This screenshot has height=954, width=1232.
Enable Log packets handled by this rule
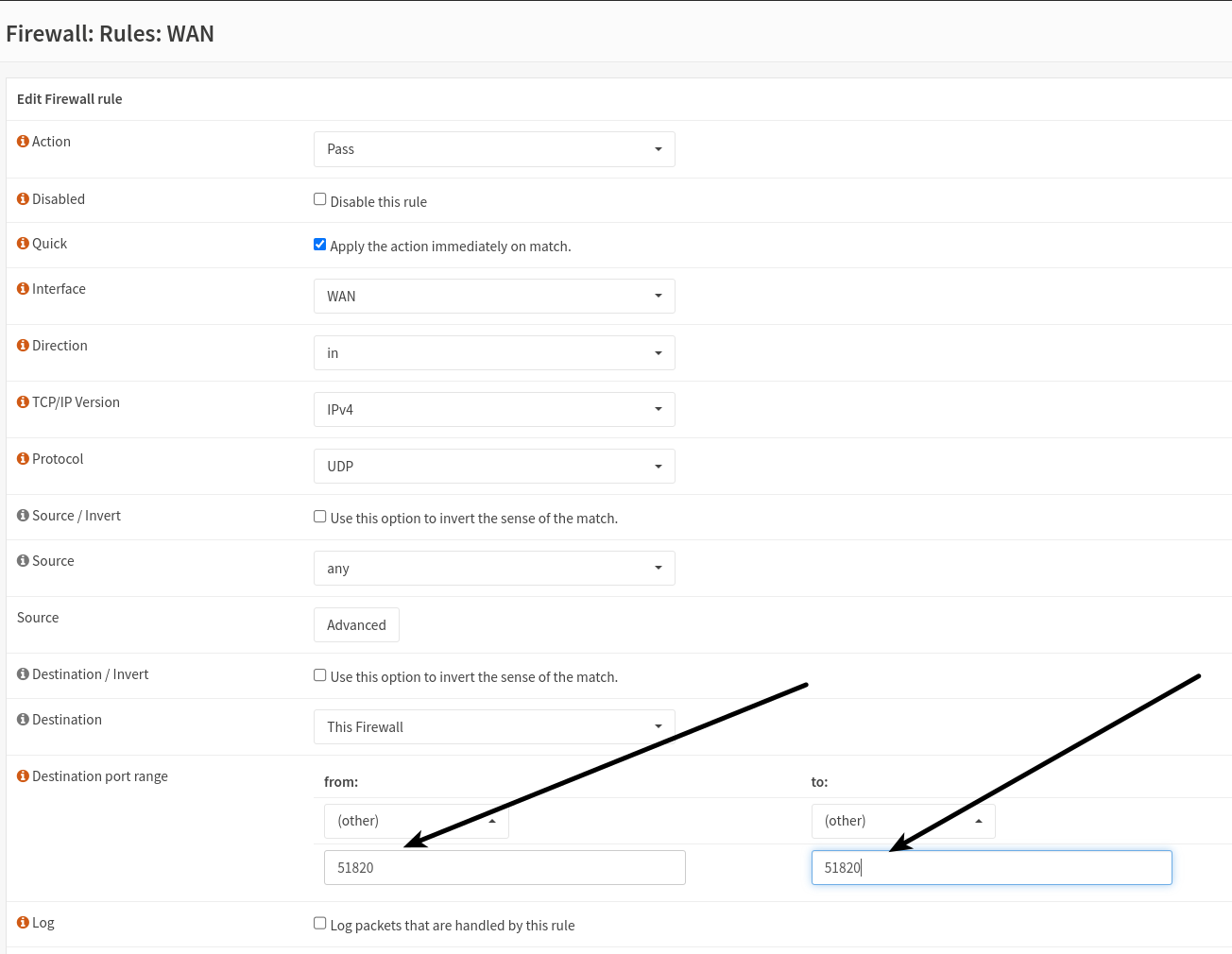pos(320,923)
